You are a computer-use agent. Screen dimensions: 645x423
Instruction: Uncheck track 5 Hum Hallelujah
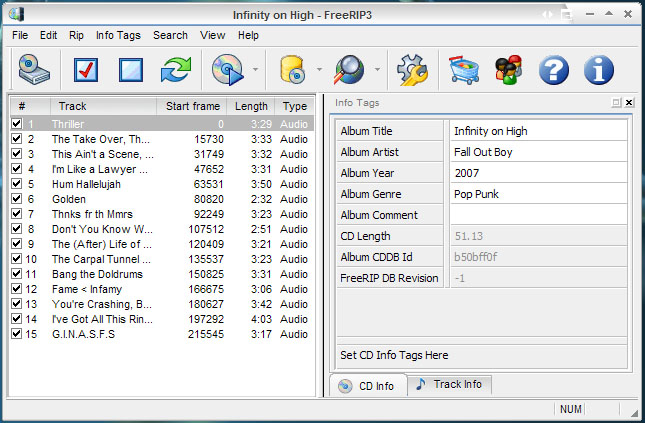(x=16, y=184)
